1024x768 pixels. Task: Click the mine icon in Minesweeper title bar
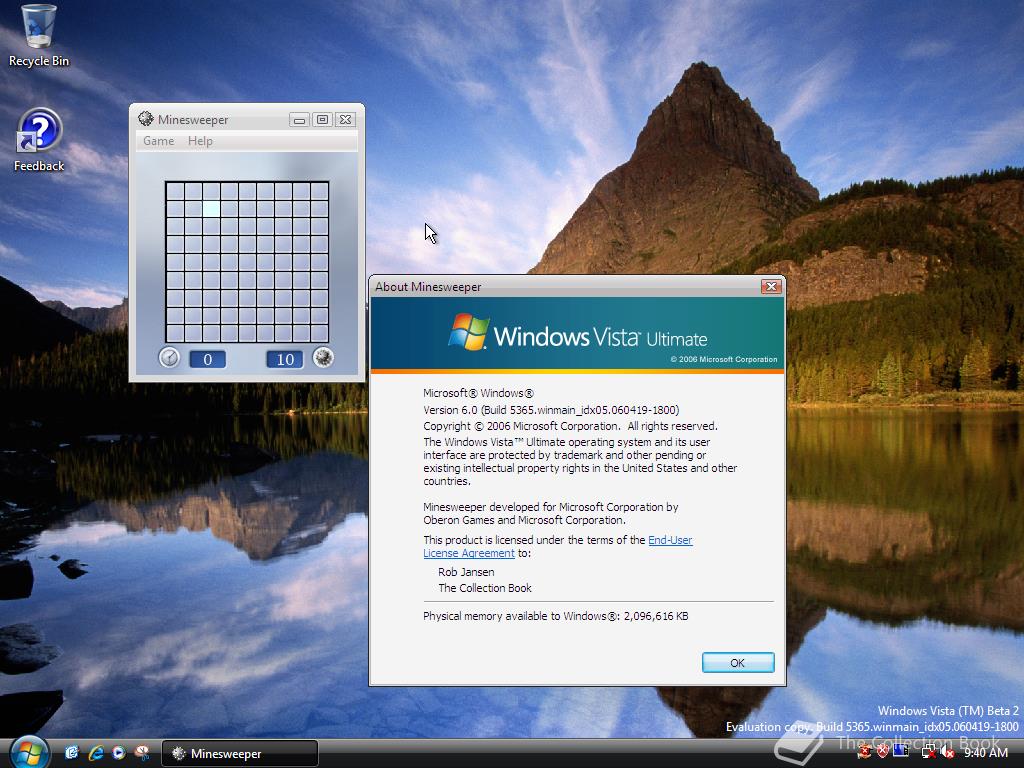click(146, 119)
